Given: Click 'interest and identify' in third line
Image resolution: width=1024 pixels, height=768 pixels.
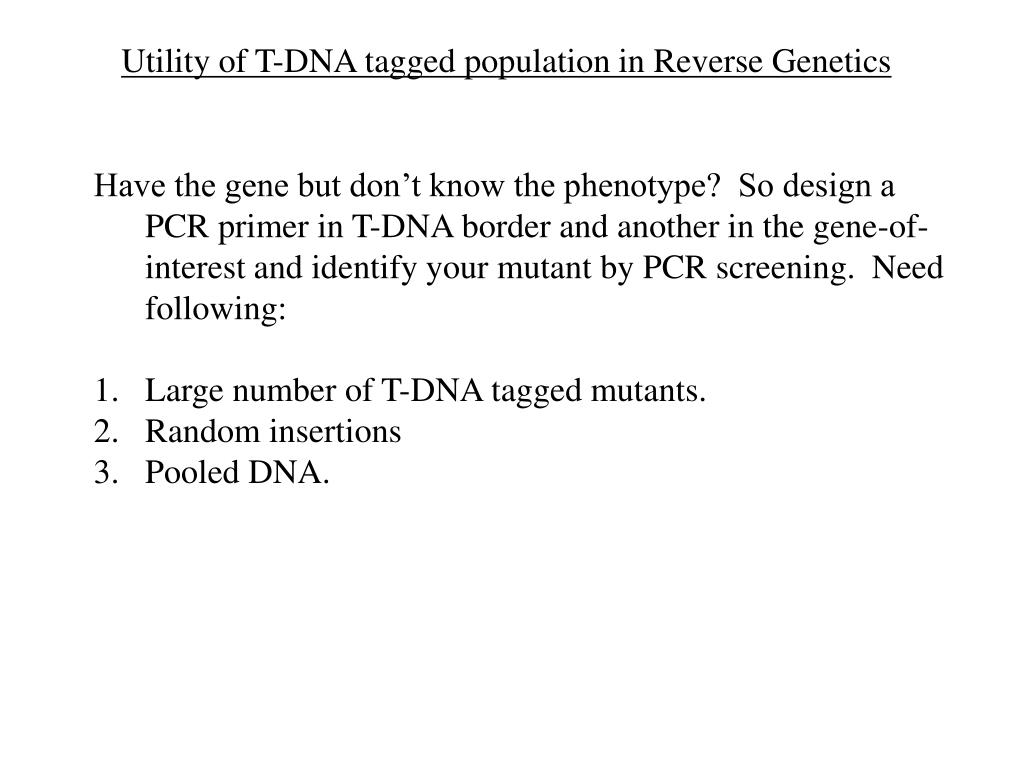Looking at the screenshot, I should pos(281,268).
